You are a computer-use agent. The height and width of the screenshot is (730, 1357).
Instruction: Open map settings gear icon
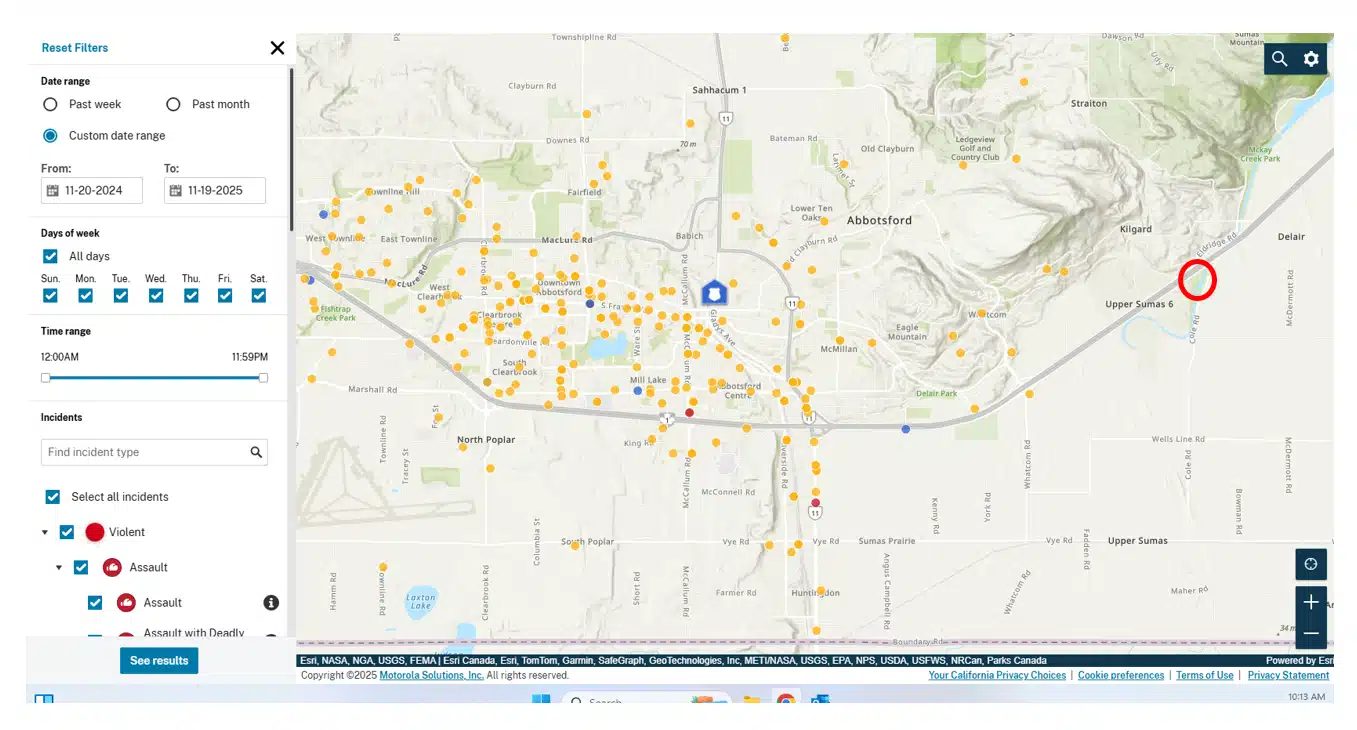1311,59
